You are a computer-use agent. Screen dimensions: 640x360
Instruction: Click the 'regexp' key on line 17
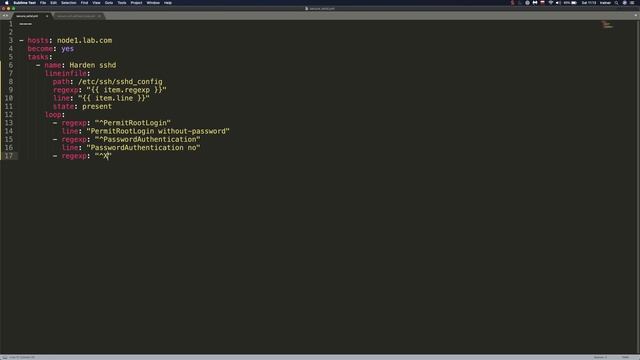pos(74,156)
